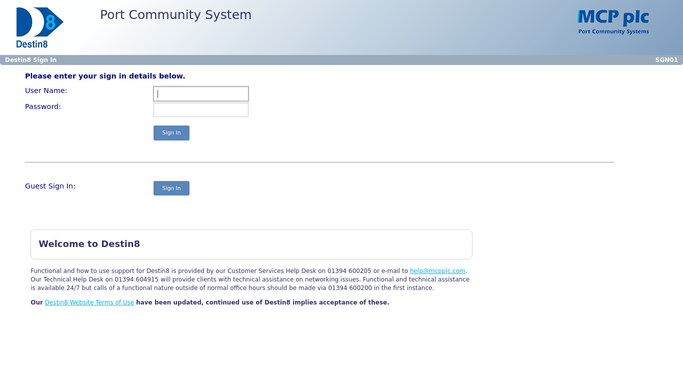Screen dimensions: 683x384
Task: Click the SGN01 screen code label
Action: 666,60
